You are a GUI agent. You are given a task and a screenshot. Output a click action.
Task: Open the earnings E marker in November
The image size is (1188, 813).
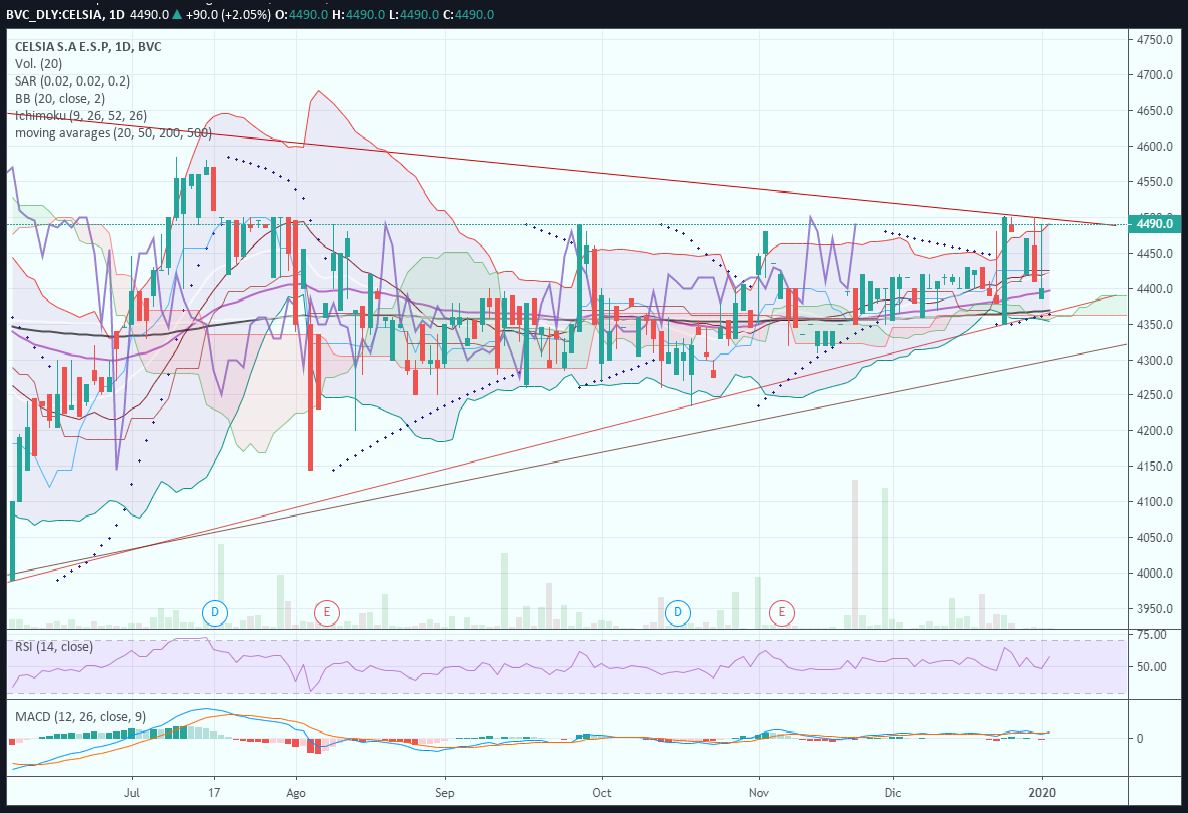[782, 612]
